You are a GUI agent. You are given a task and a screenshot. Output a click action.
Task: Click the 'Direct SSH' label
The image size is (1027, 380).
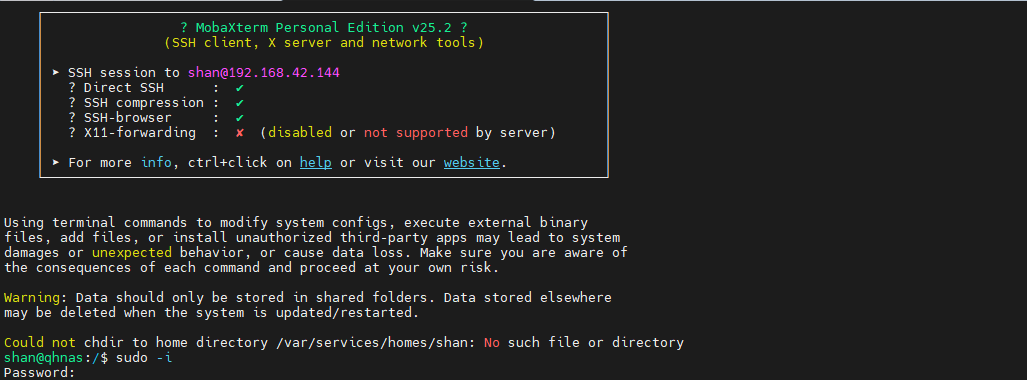pyautogui.click(x=124, y=88)
